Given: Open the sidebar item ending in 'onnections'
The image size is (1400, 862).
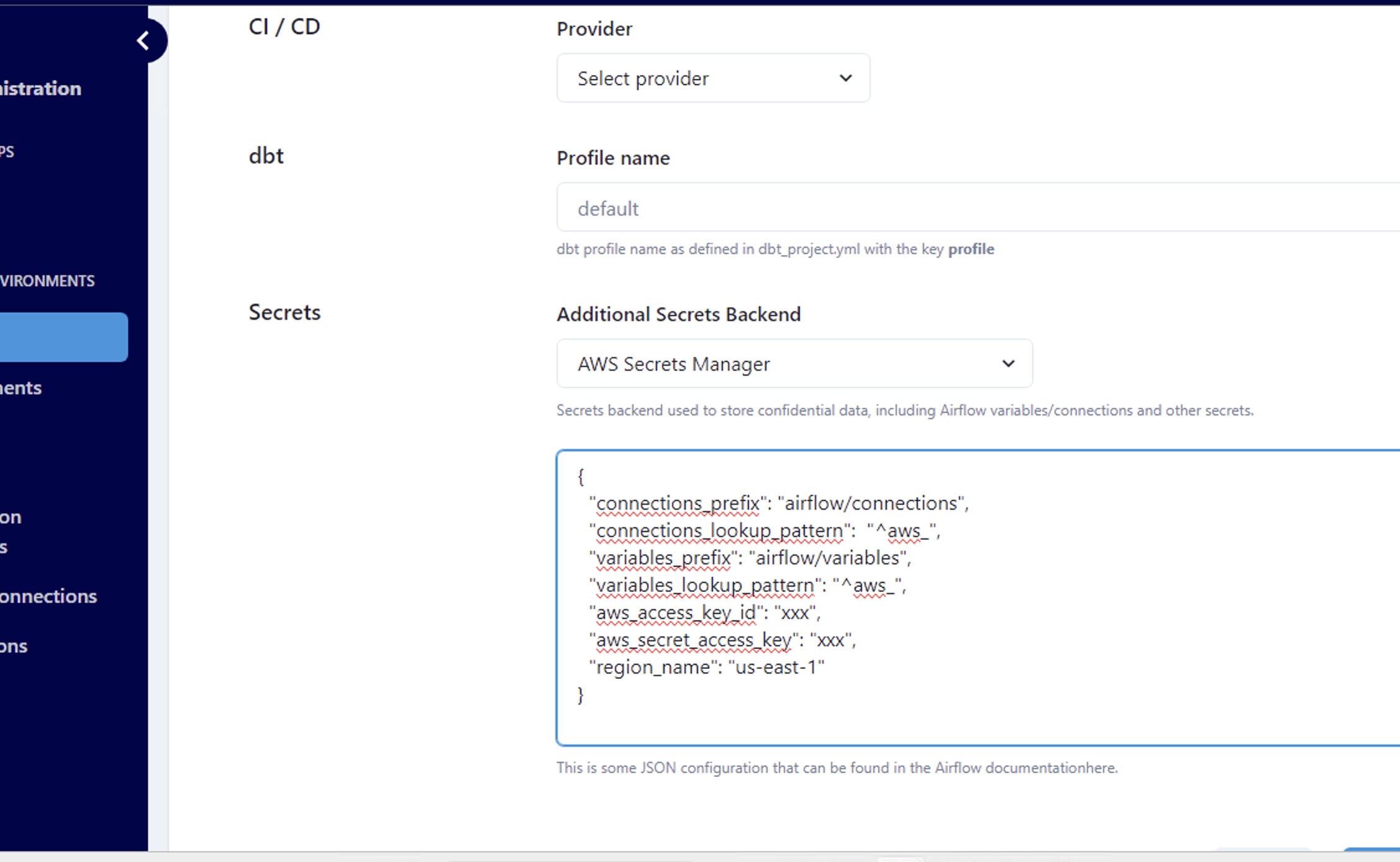Looking at the screenshot, I should click(48, 596).
